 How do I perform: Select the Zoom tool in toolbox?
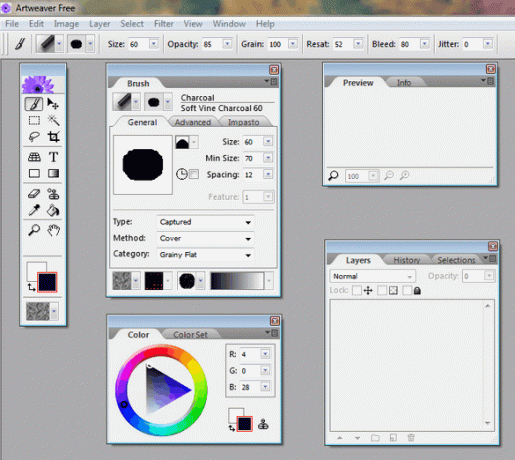pyautogui.click(x=34, y=230)
